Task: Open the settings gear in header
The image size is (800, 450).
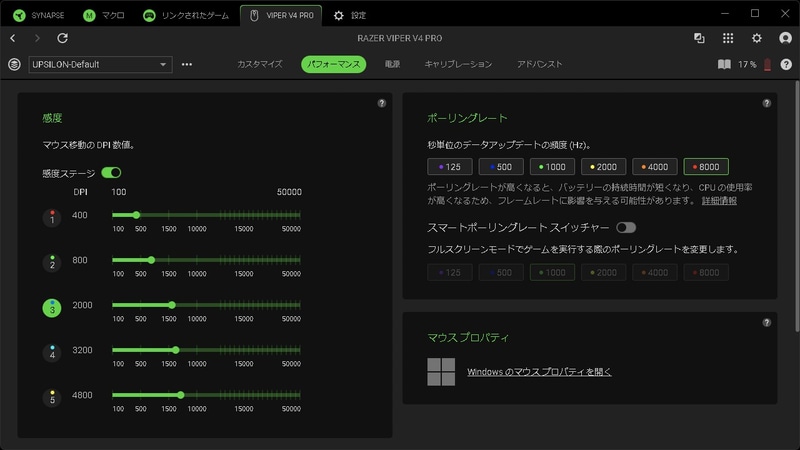Action: (757, 38)
